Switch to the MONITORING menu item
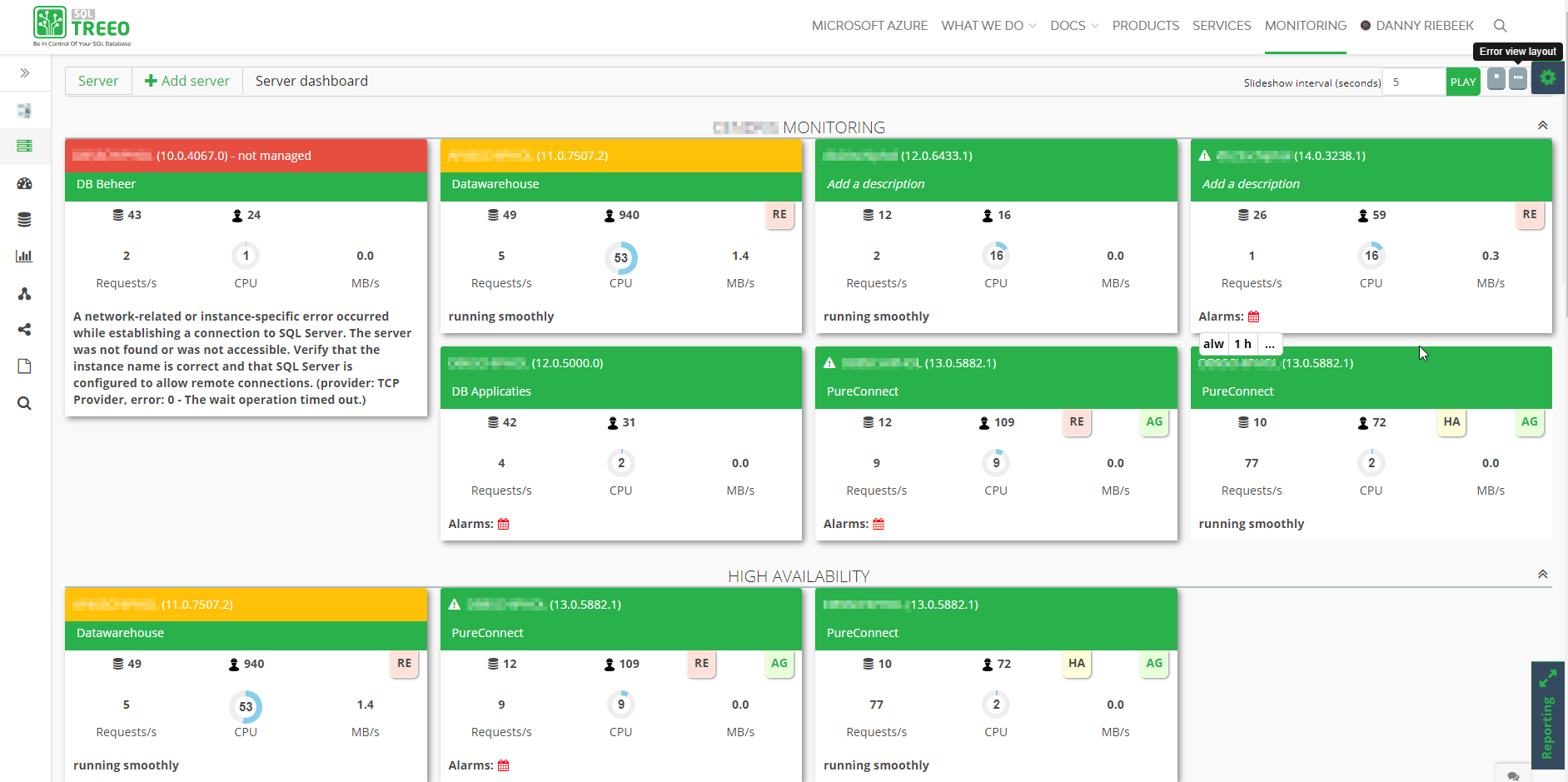This screenshot has width=1568, height=782. click(x=1305, y=25)
